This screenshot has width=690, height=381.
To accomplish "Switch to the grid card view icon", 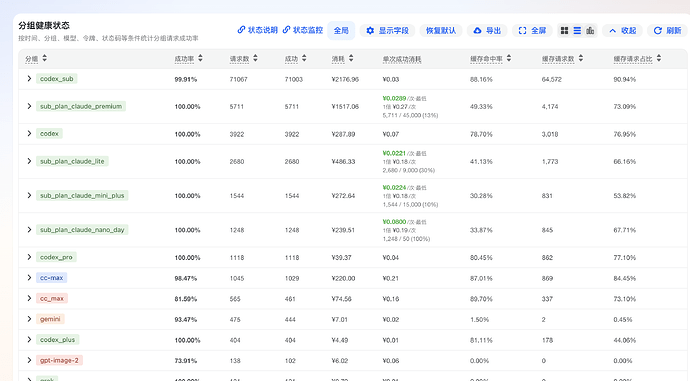I will [x=564, y=30].
